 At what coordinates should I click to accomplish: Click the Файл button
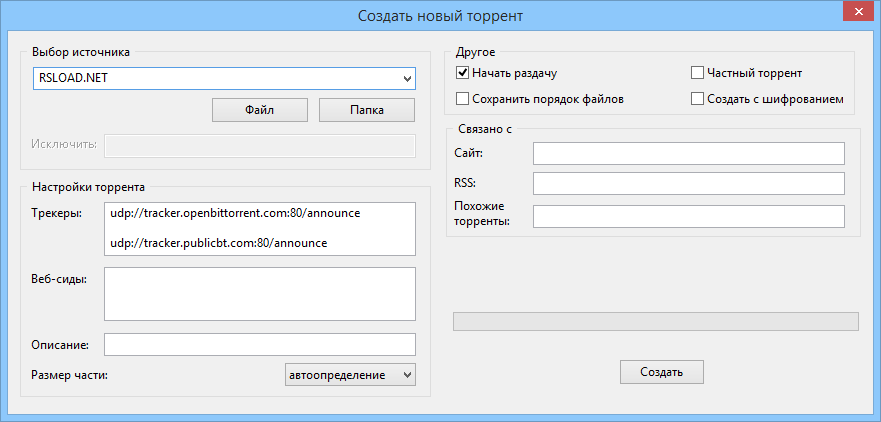[259, 110]
